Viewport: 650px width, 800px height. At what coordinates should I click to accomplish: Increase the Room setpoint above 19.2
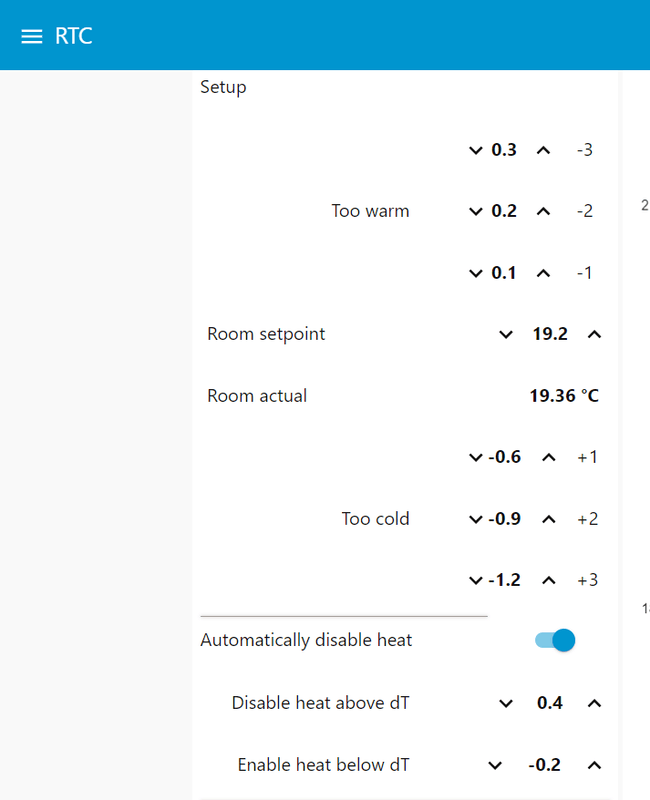(594, 334)
